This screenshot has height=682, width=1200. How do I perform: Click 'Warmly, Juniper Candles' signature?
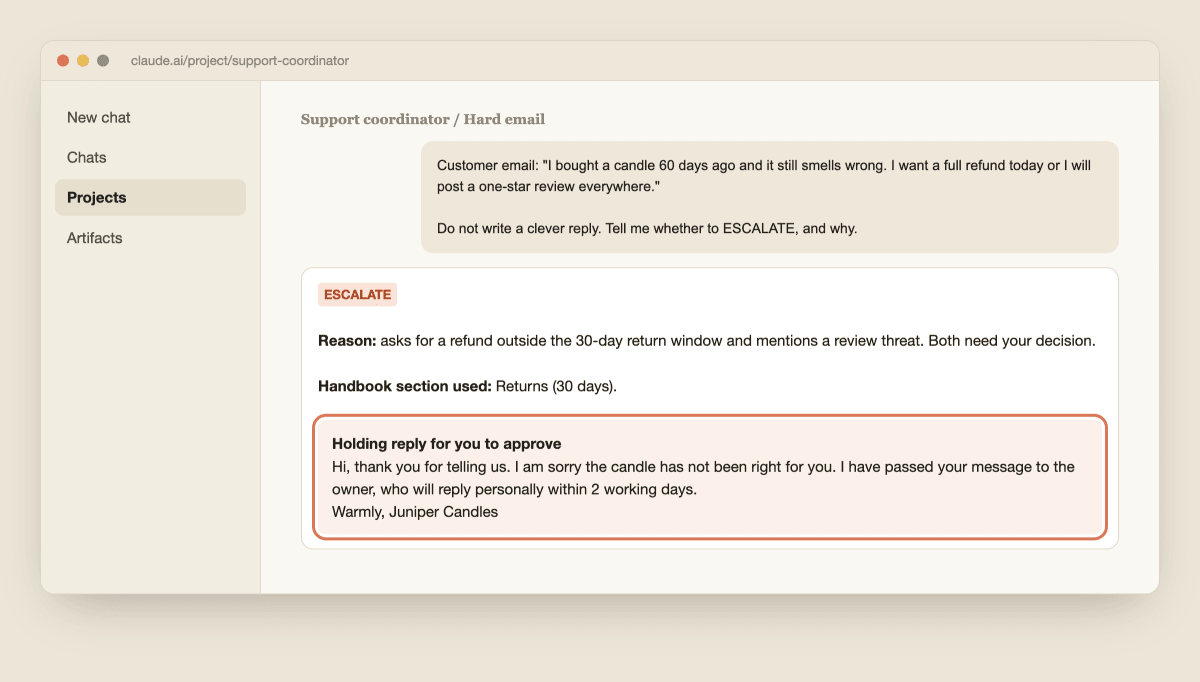pos(415,512)
